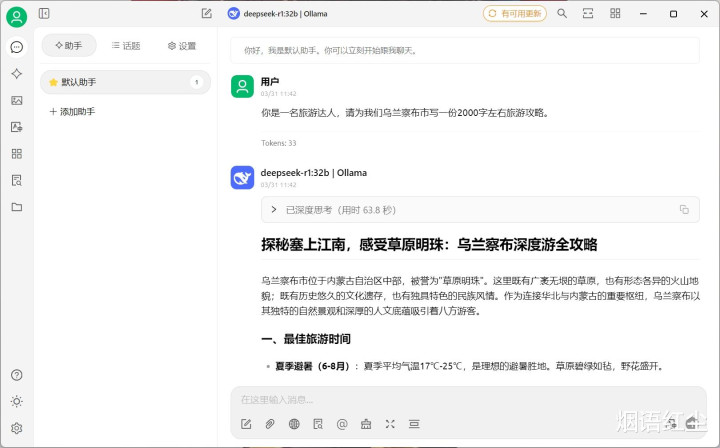Image resolution: width=720 pixels, height=448 pixels.
Task: Click the 用户 message sender name
Action: pos(270,82)
